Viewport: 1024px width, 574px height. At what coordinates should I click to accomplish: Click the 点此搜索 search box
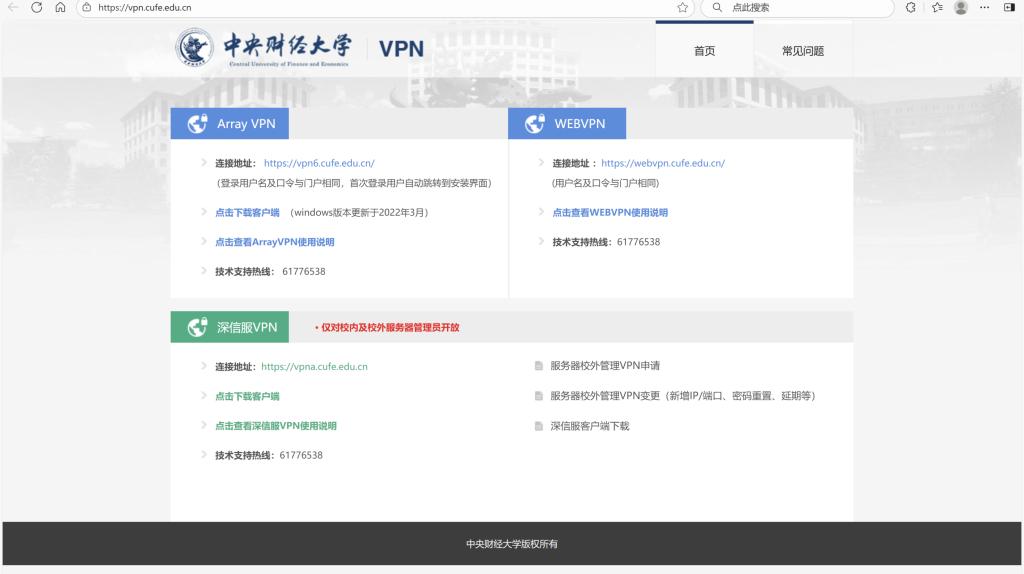point(800,7)
